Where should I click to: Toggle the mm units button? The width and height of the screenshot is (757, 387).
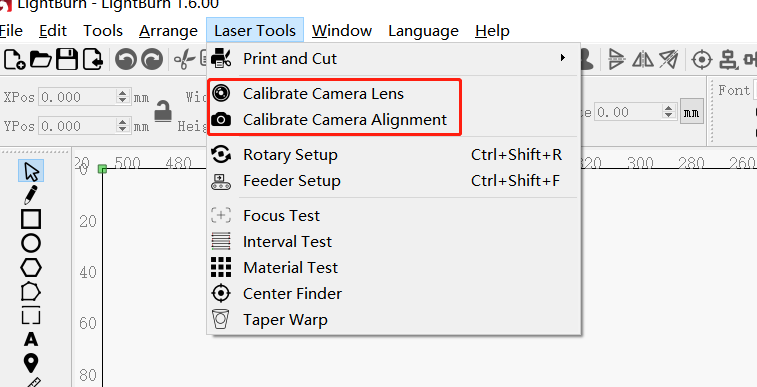(691, 112)
